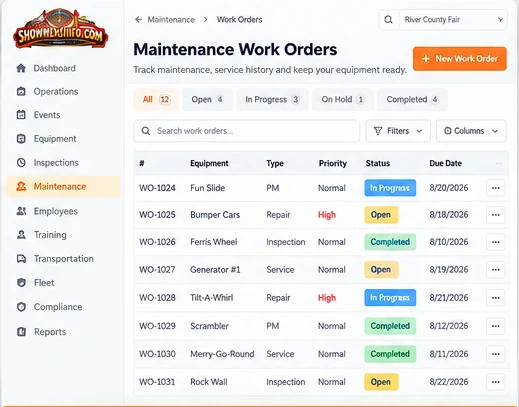Click Open status badge for Bumper Cars

(381, 215)
